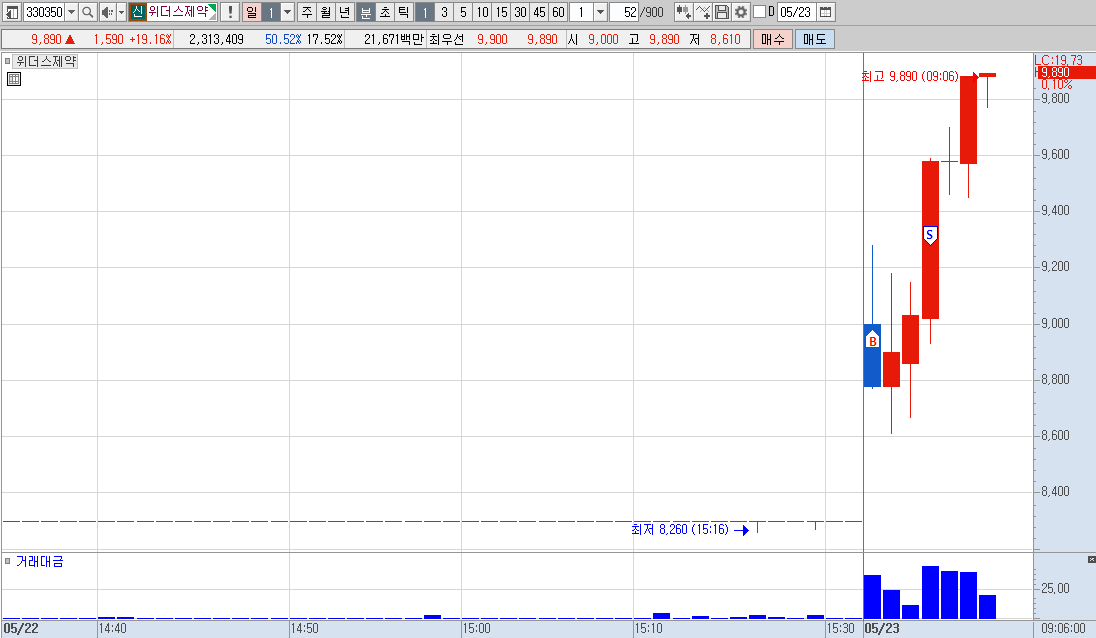Open the calendar date picker icon
The width and height of the screenshot is (1096, 638).
point(825,12)
